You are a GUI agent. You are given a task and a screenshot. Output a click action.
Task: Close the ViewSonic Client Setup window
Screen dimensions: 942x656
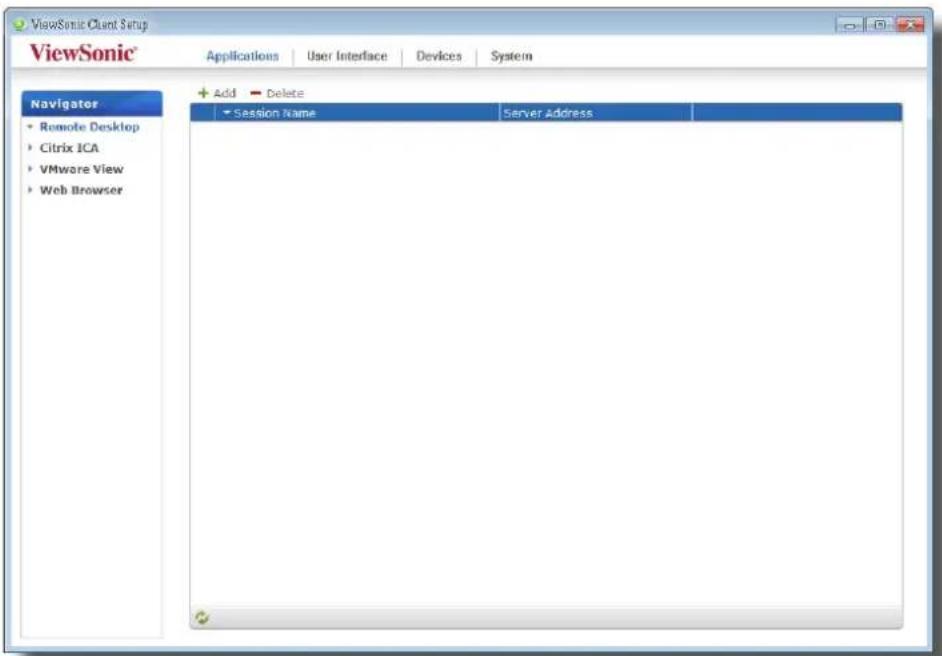pyautogui.click(x=910, y=25)
